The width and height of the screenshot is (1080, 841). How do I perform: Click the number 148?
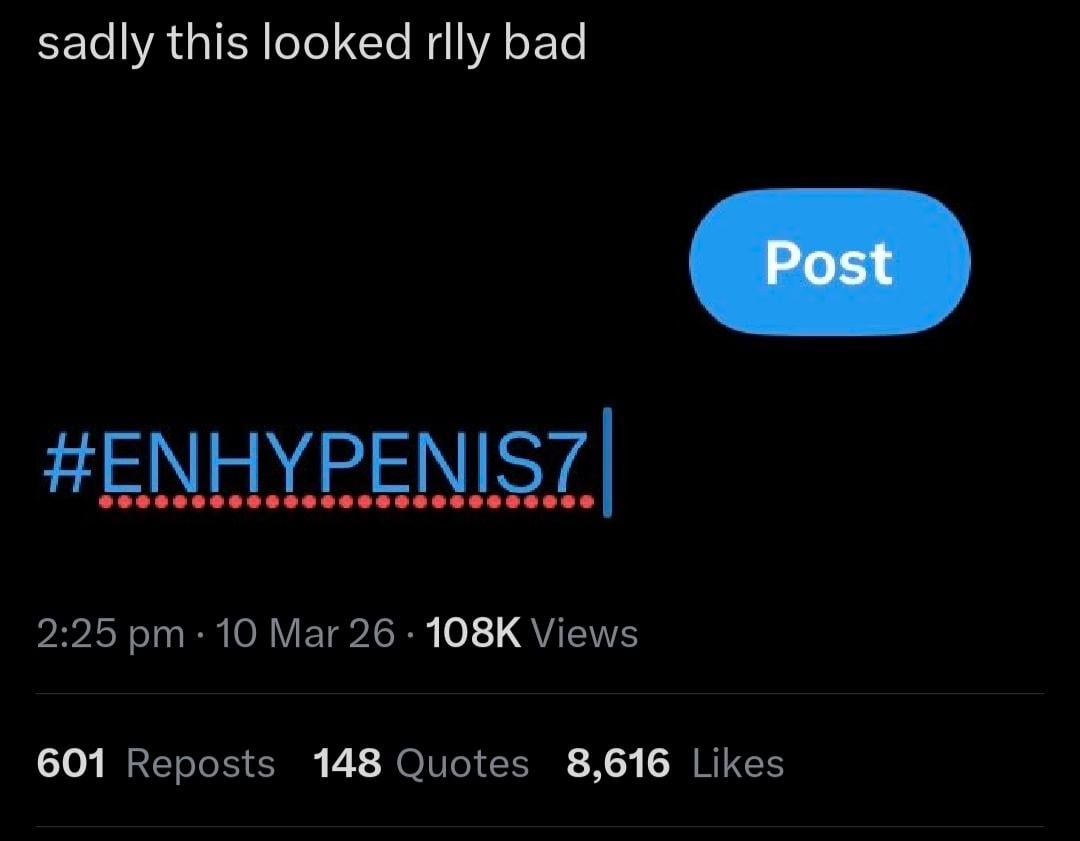point(347,764)
